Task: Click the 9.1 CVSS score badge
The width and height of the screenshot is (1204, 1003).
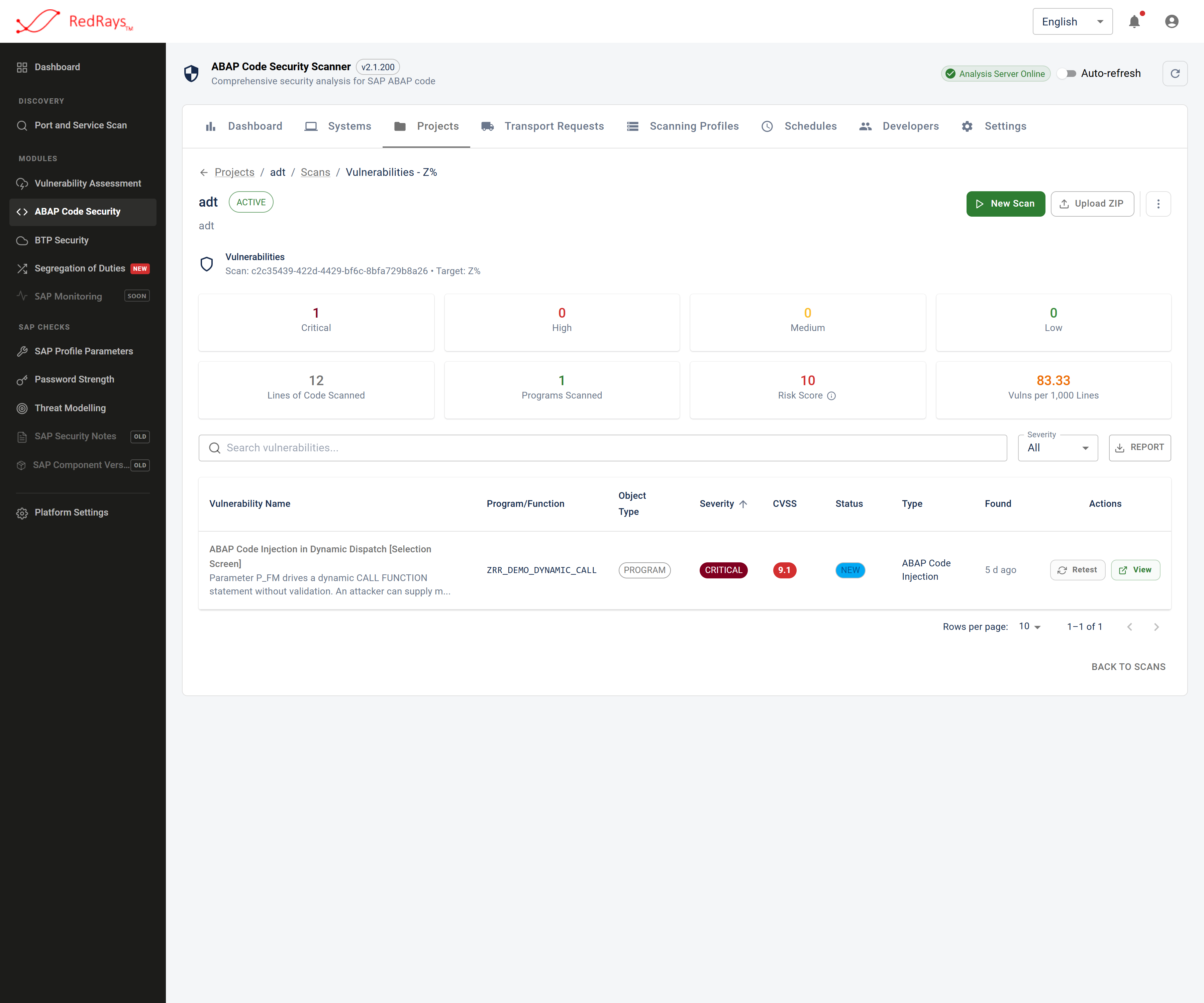Action: 784,570
